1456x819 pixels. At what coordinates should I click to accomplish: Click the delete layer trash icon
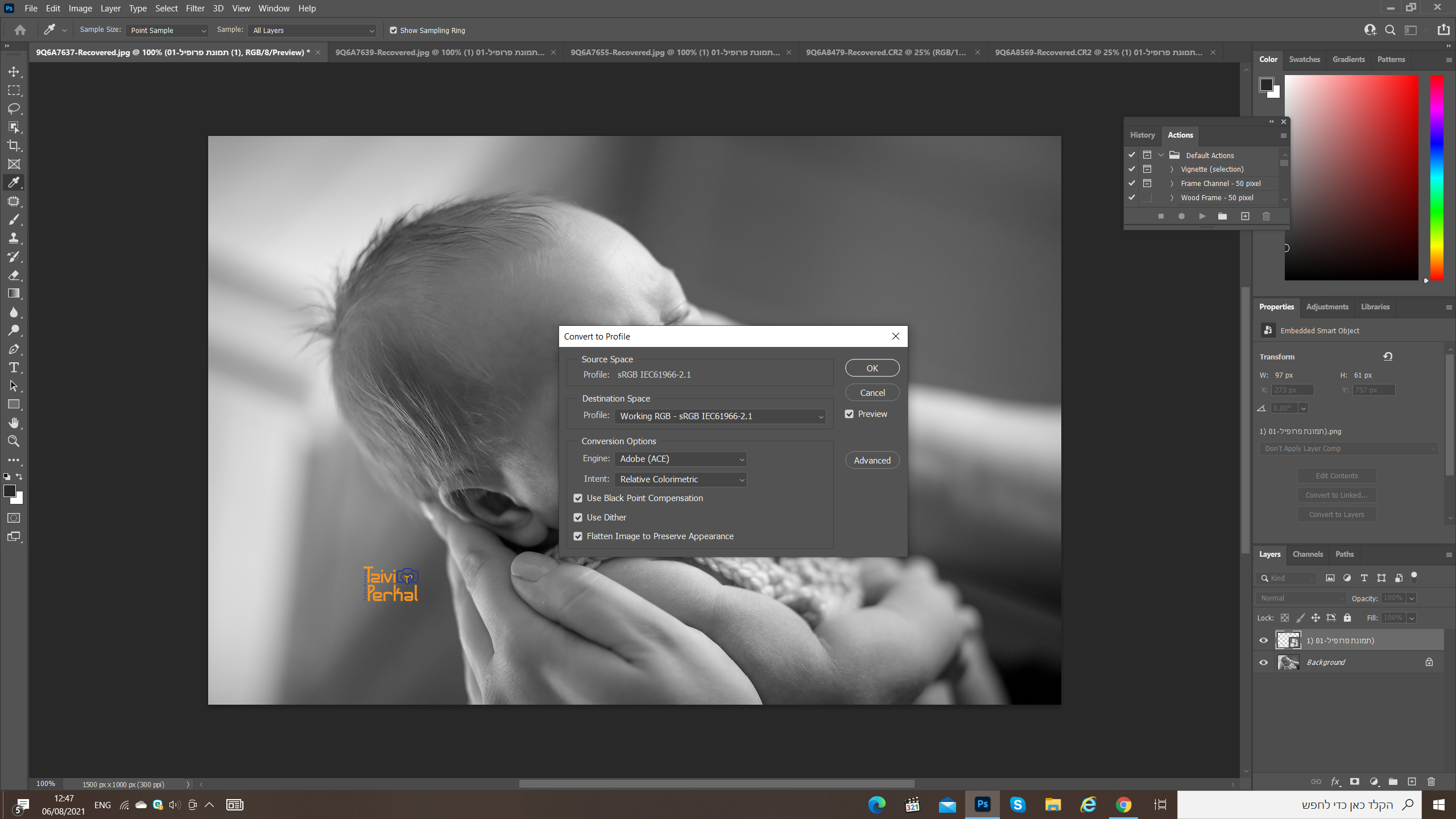pos(1432,781)
